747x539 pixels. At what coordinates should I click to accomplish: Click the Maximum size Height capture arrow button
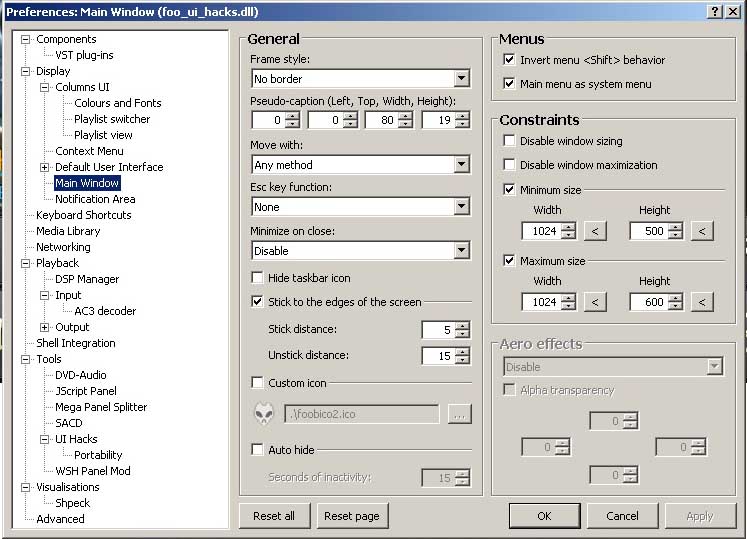pos(702,302)
